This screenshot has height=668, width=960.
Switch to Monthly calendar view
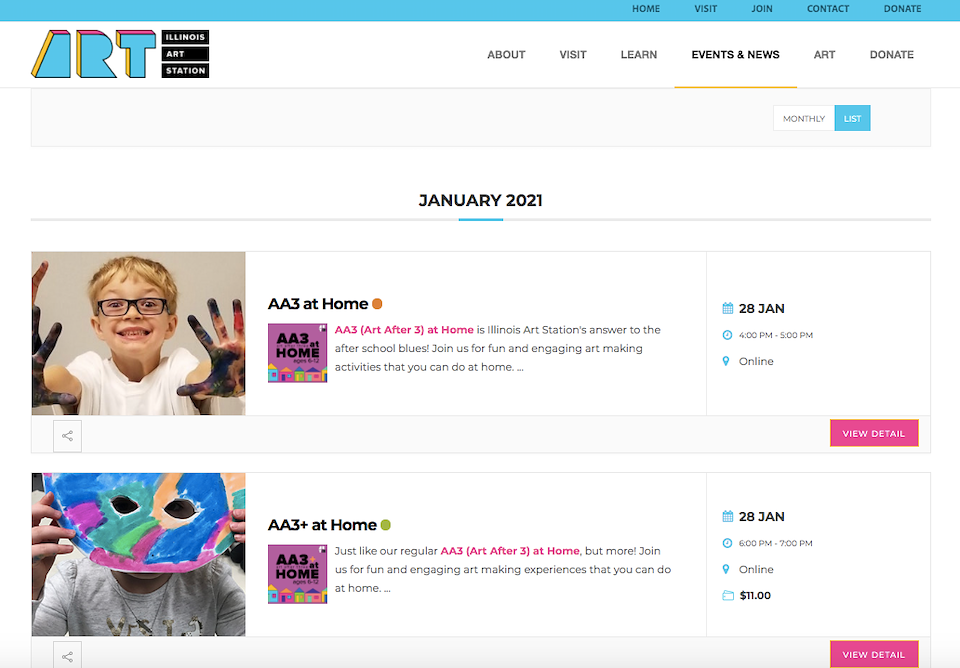804,118
